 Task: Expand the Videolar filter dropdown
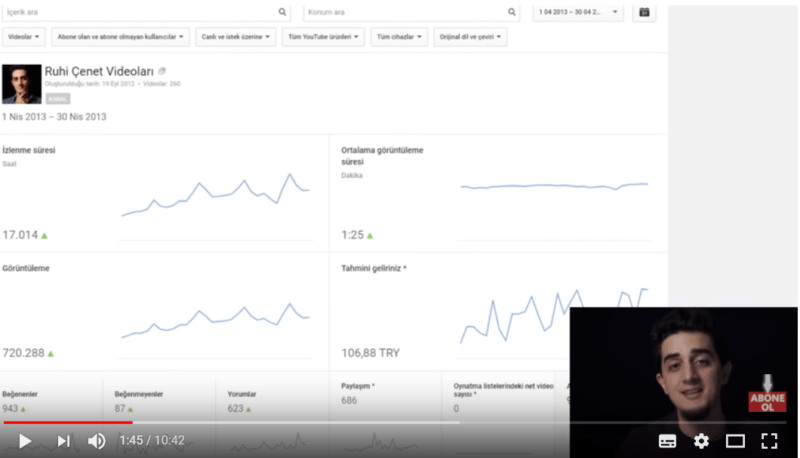click(x=24, y=37)
